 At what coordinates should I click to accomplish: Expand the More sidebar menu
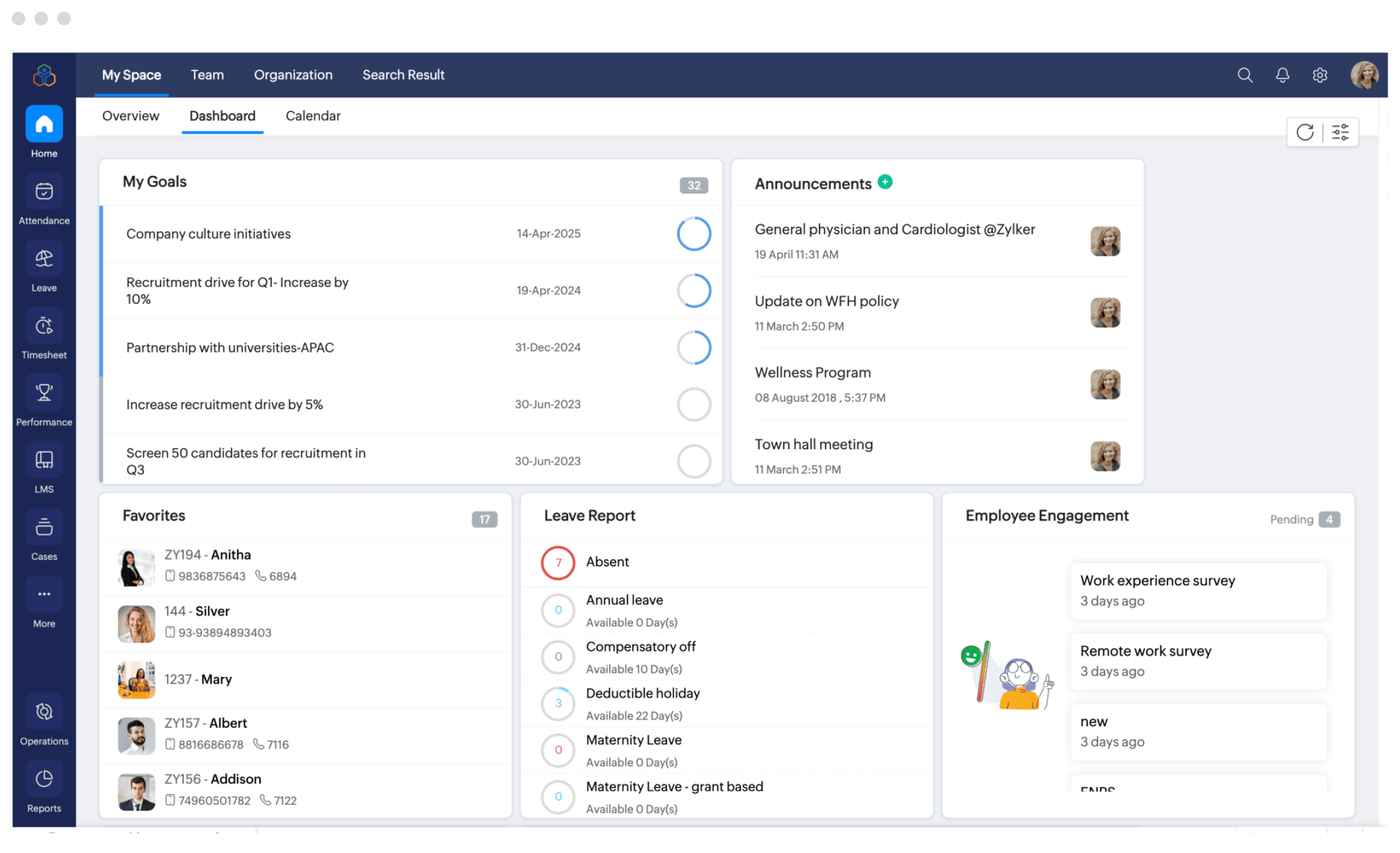tap(44, 595)
